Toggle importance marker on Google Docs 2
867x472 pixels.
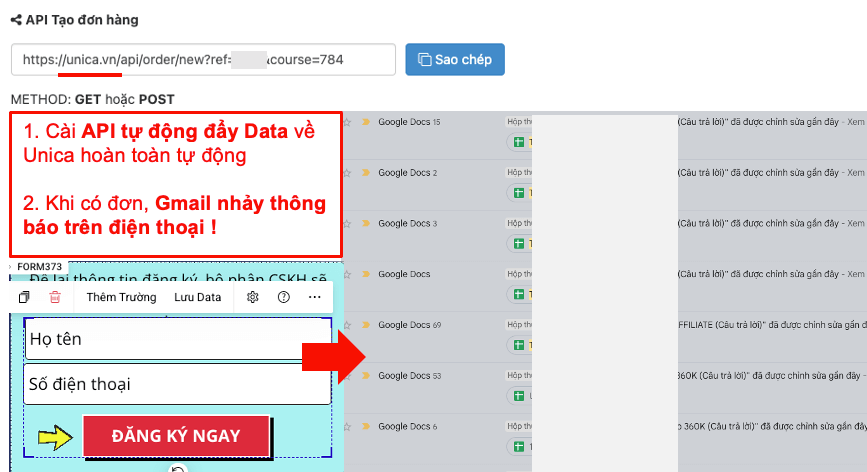tap(365, 172)
